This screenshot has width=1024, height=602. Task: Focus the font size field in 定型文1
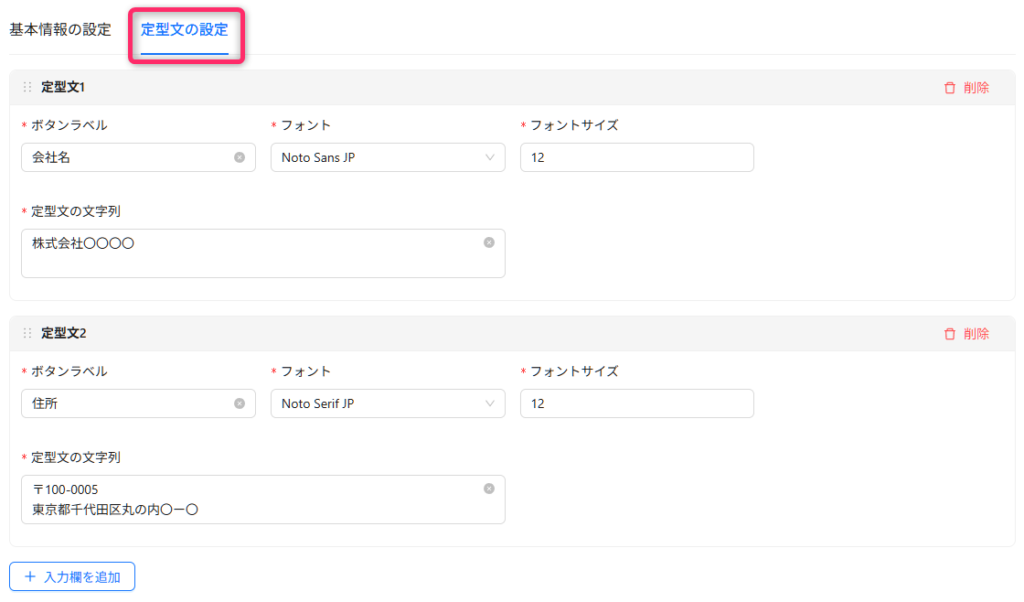pos(636,157)
